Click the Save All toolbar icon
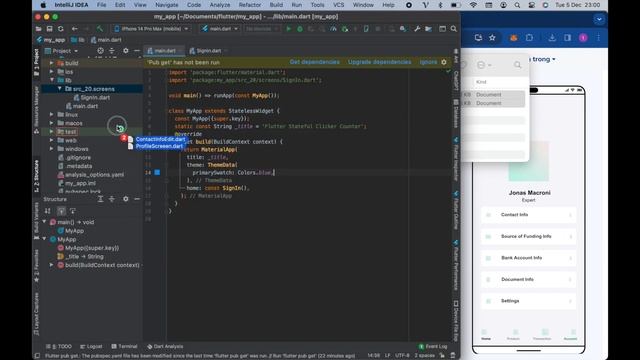 (49, 29)
